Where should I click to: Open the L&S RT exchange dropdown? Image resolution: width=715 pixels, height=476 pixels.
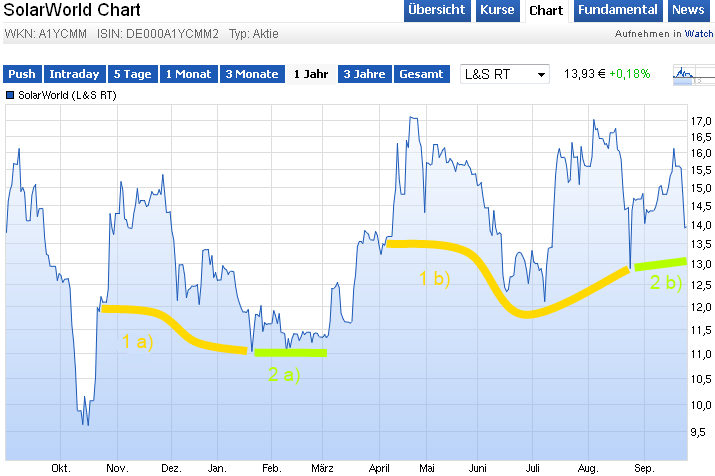(x=505, y=74)
